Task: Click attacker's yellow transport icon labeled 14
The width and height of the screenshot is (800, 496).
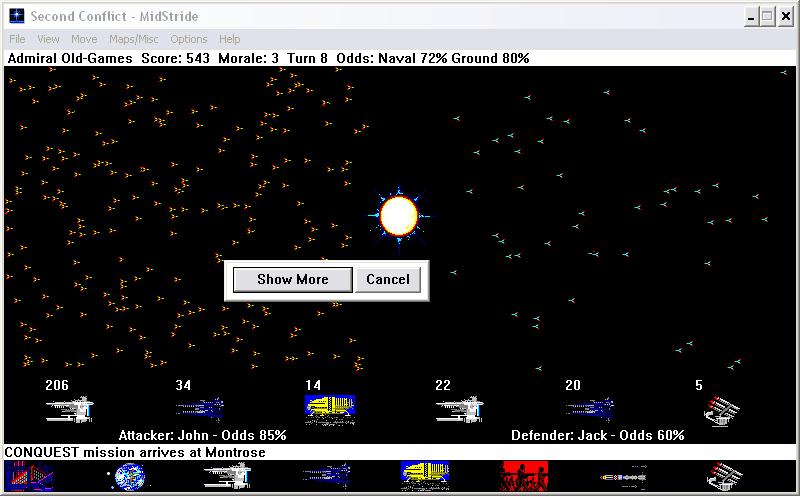Action: click(x=330, y=410)
